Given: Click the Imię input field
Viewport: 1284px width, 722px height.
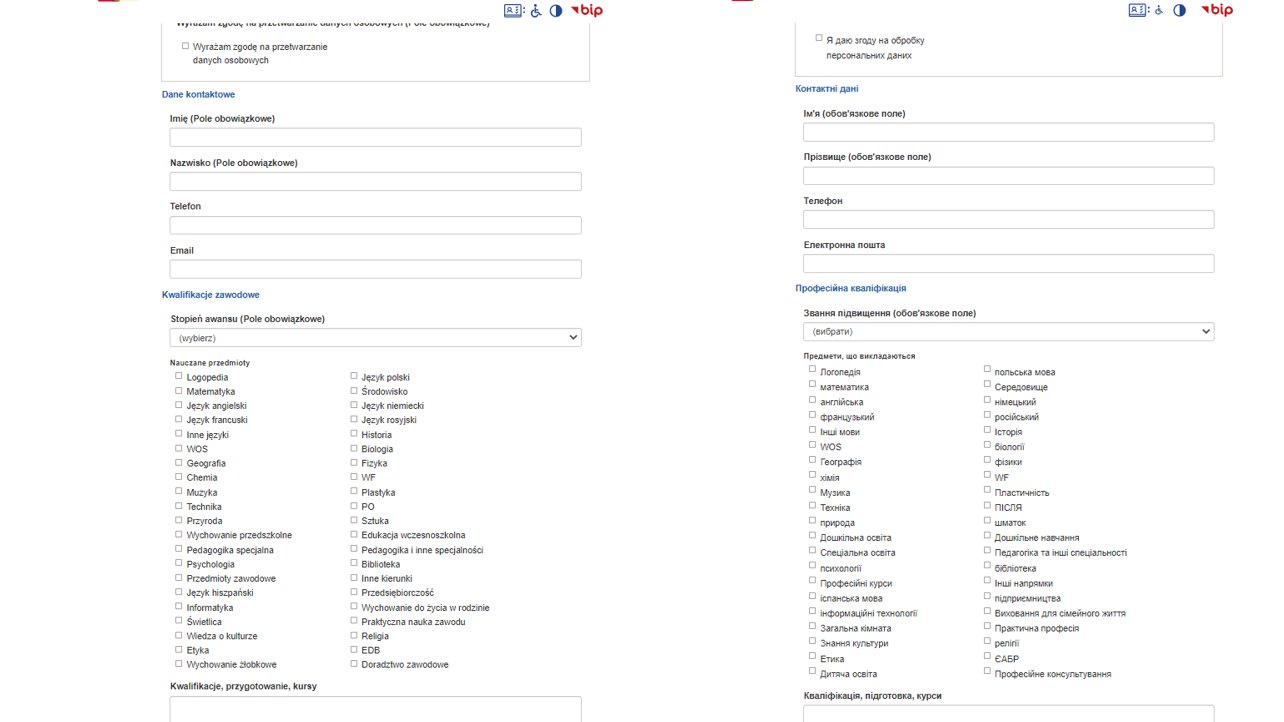Looking at the screenshot, I should coord(375,137).
